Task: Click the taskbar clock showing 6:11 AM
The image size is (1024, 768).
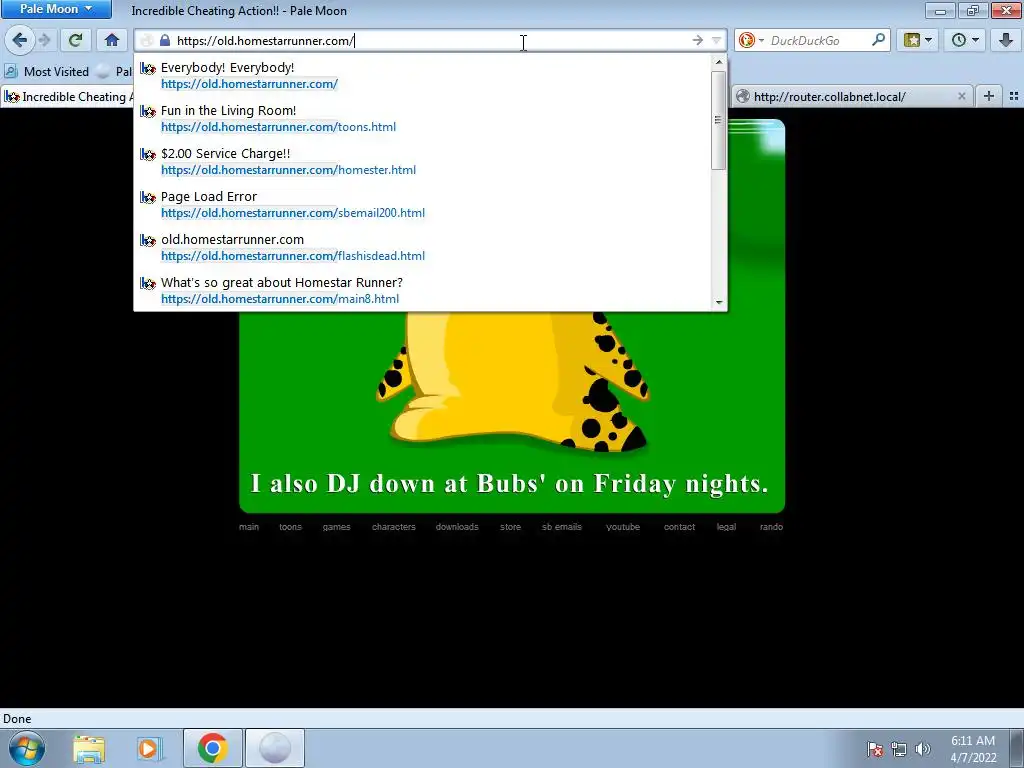Action: pos(973,749)
